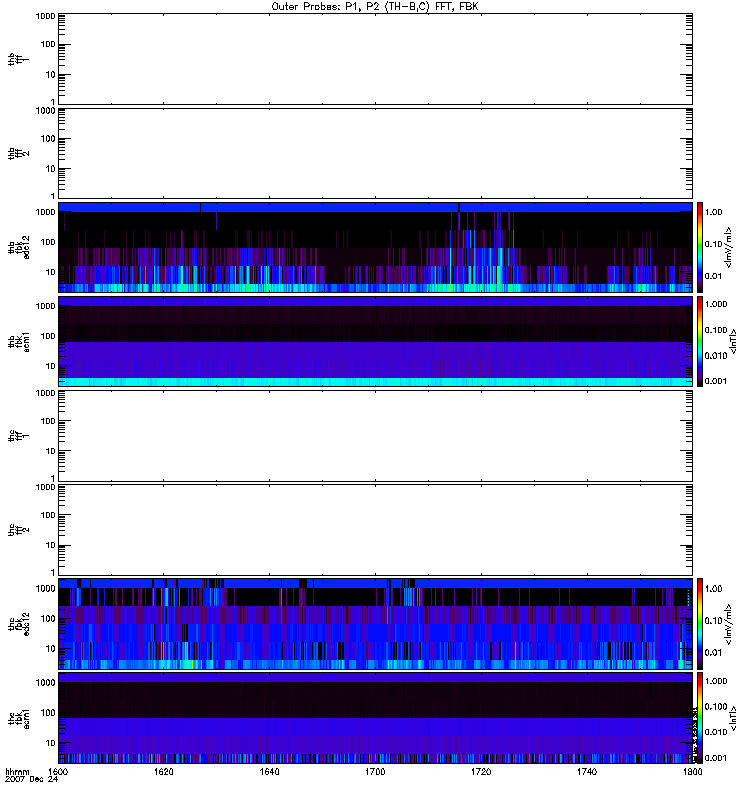Click '0.001' on thc scm1 color bar
The height and width of the screenshot is (800, 750).
coord(716,758)
